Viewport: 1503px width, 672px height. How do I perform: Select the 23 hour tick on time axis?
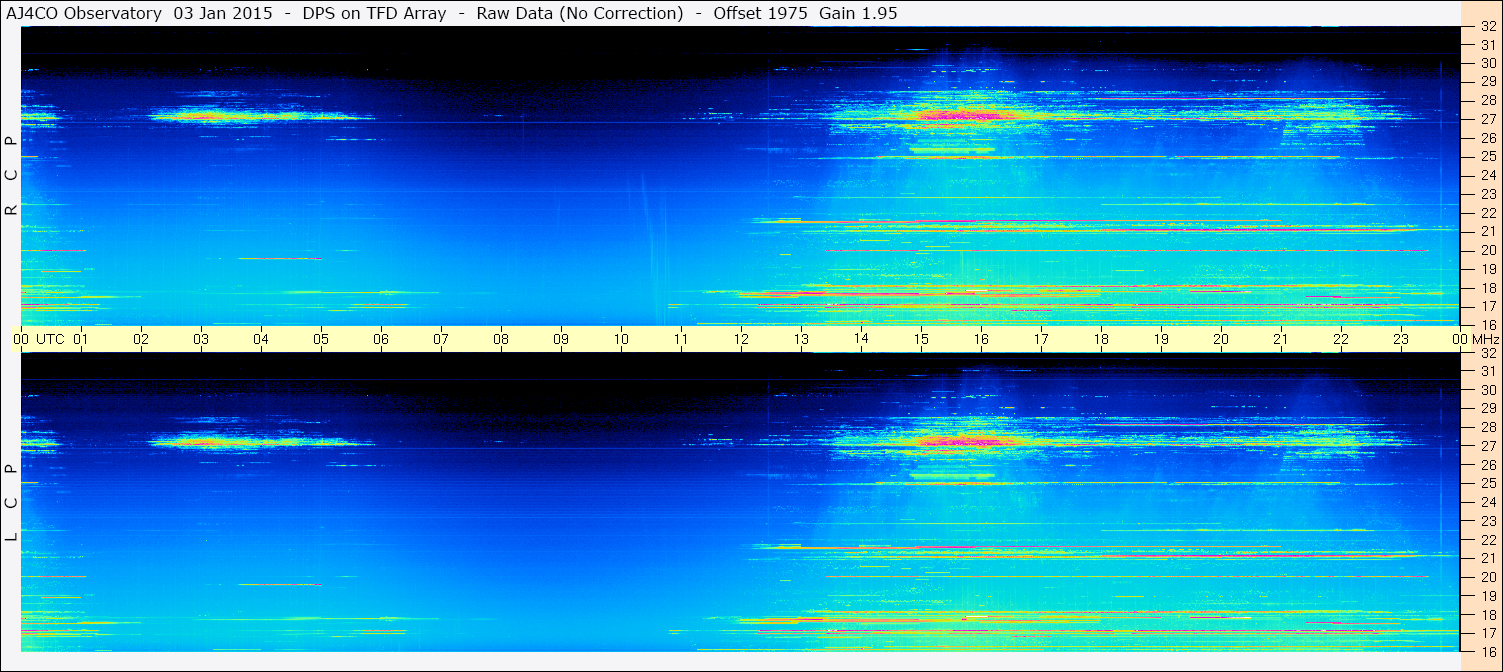[1401, 339]
